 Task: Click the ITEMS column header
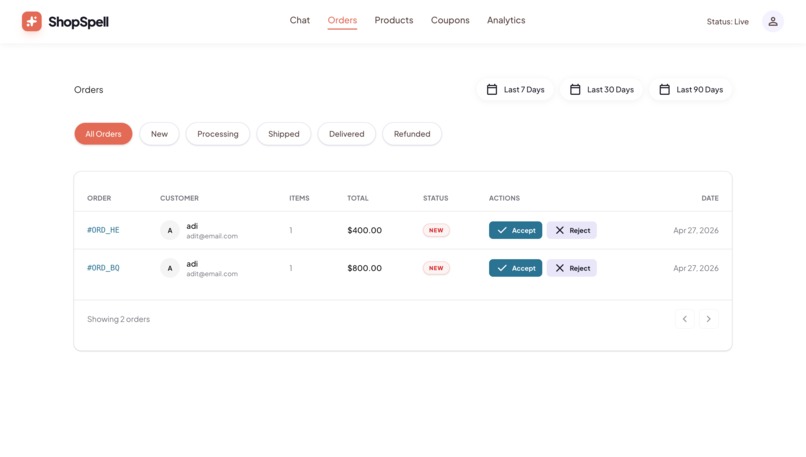click(299, 198)
